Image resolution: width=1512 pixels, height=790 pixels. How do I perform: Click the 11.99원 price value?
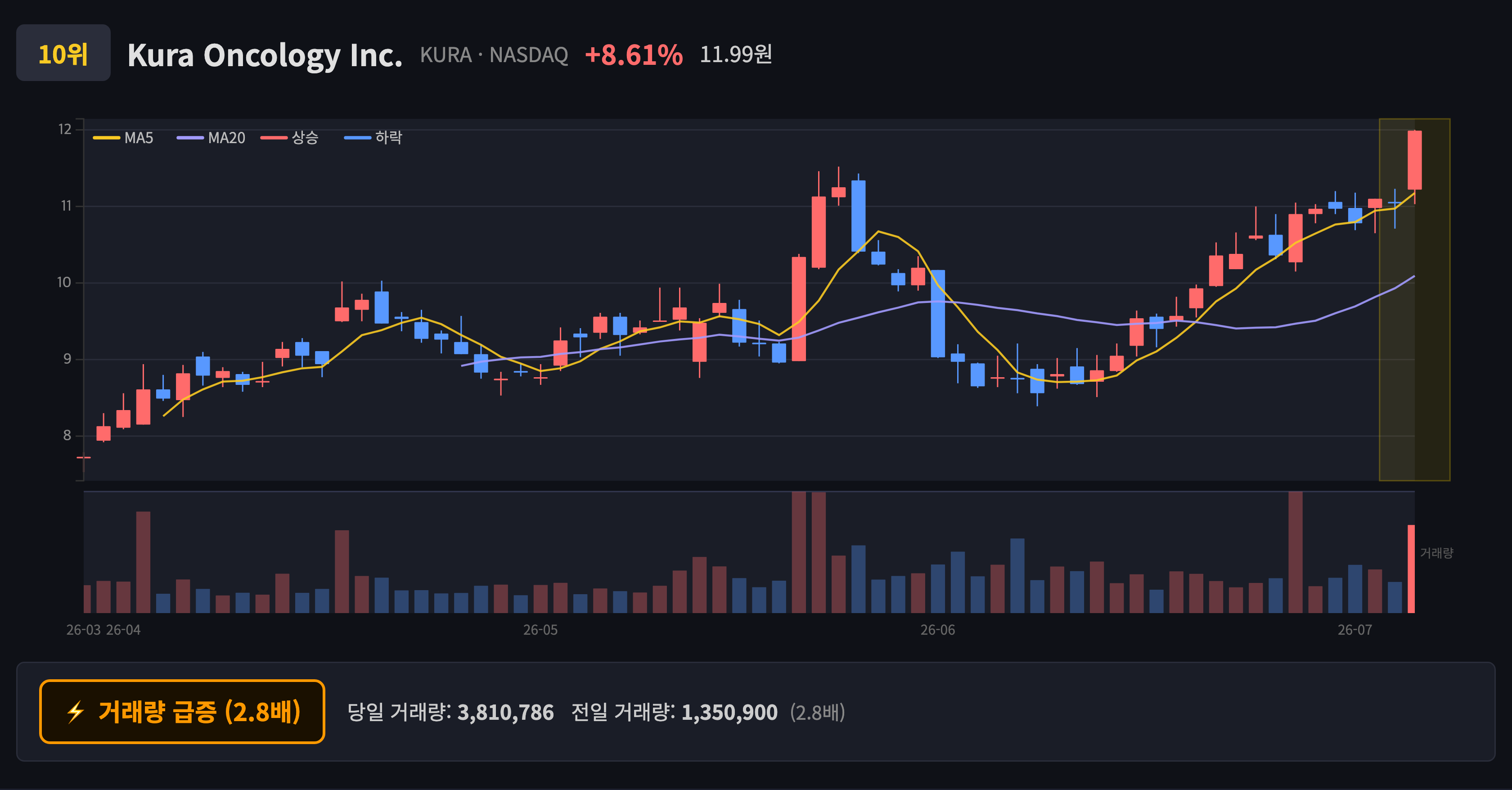(x=735, y=54)
